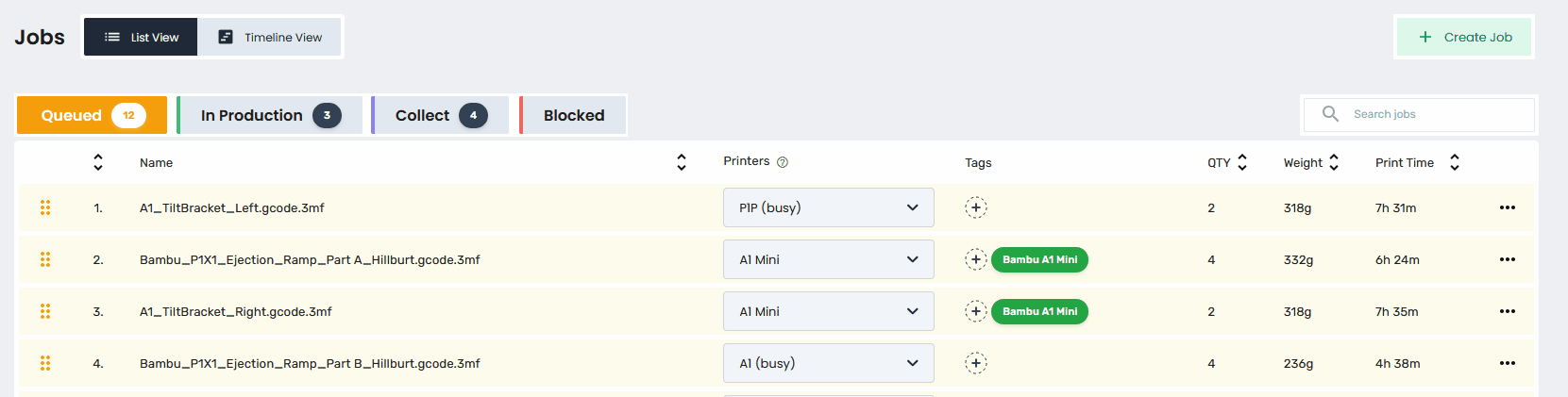
Task: Select job name A1_TiltBracket_Right.gcode.3mf
Action: (x=235, y=311)
